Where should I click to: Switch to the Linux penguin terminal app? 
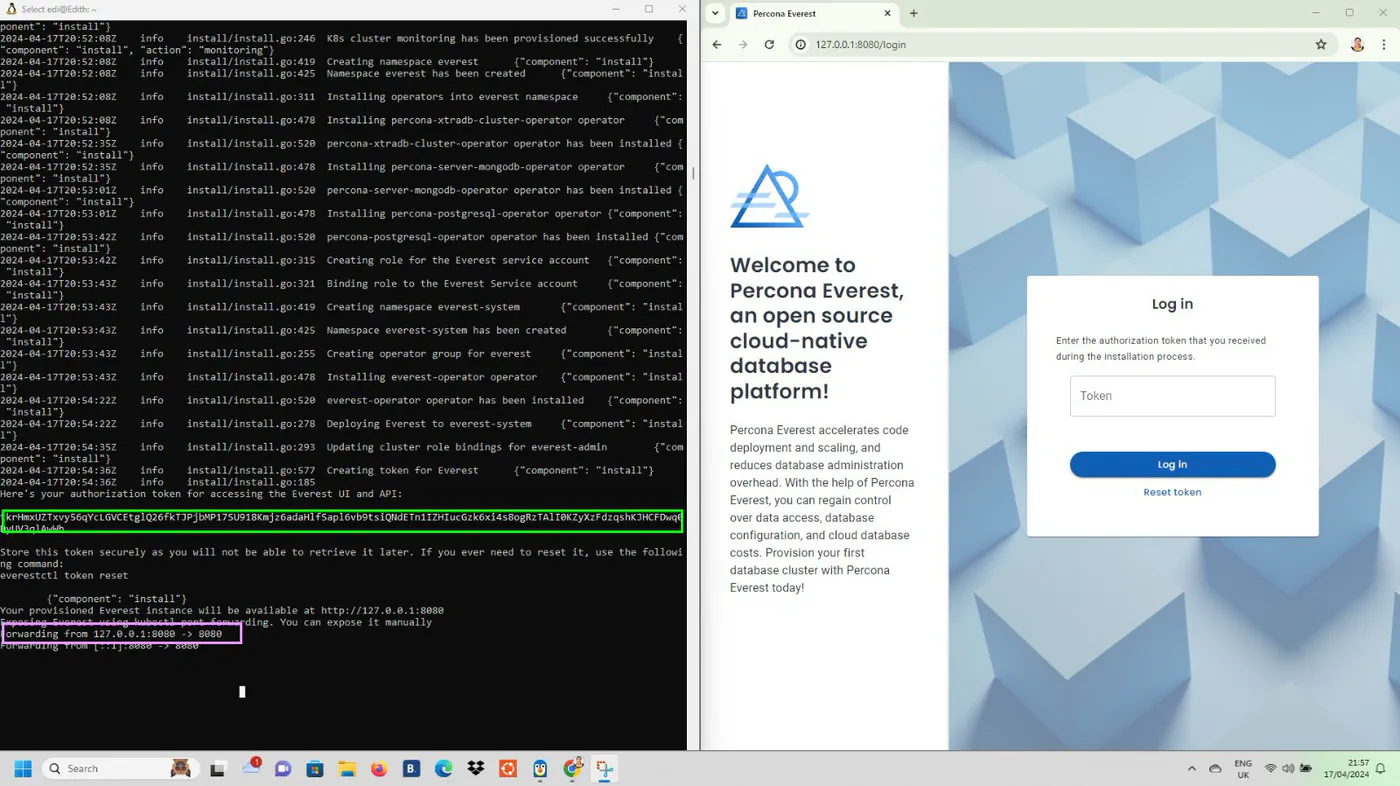pos(540,768)
